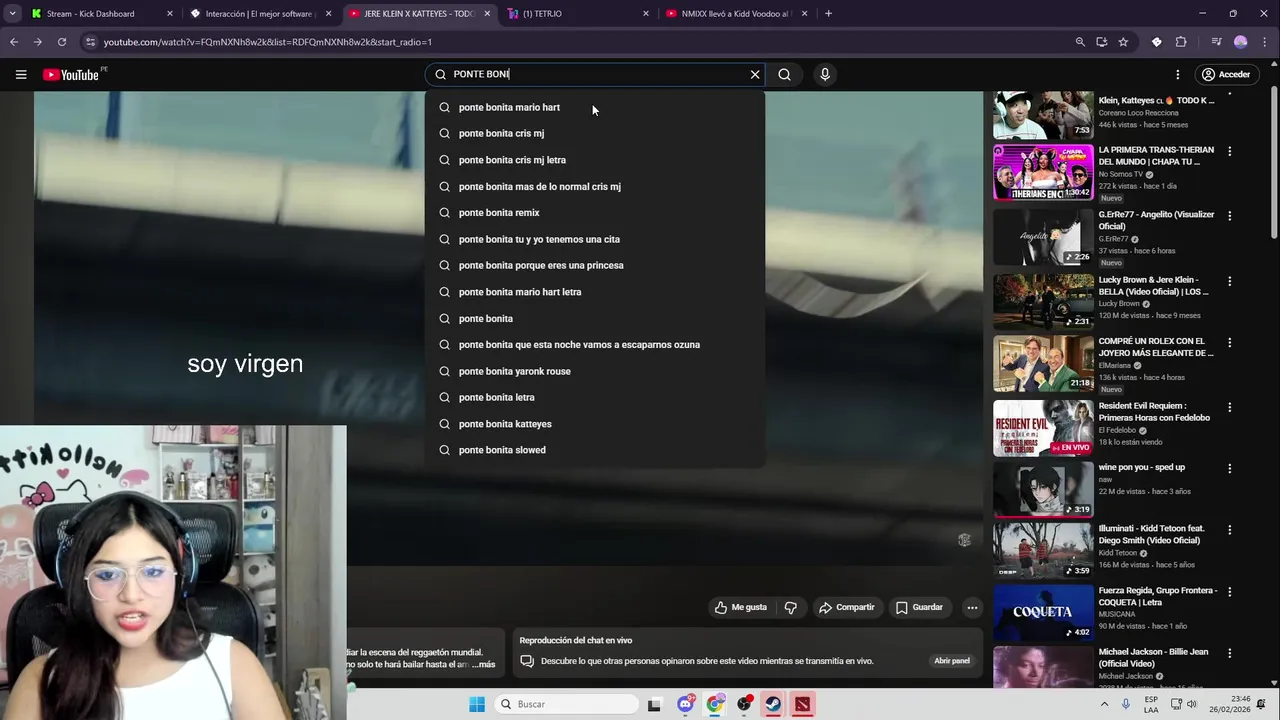The width and height of the screenshot is (1280, 720).
Task: Reload the current page
Action: [62, 42]
